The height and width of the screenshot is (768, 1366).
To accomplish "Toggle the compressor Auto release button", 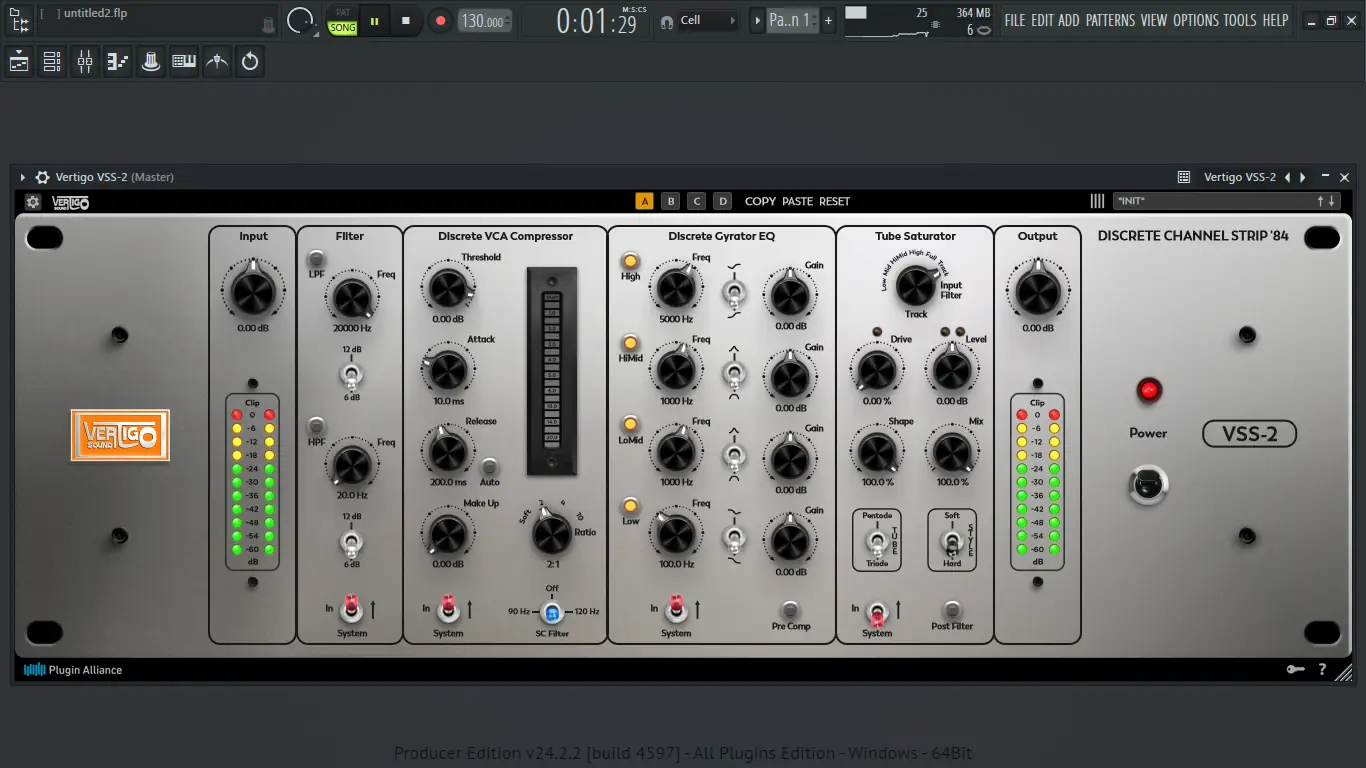I will tap(490, 467).
